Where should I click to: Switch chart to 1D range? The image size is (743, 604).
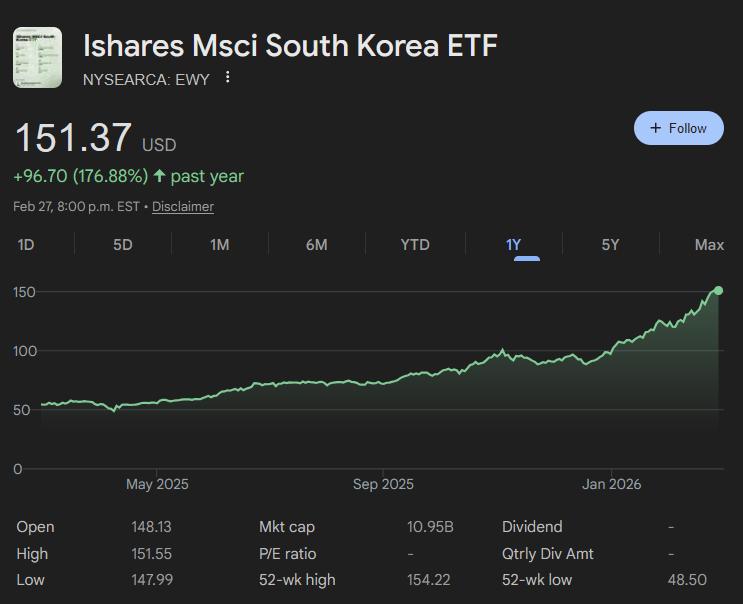[x=26, y=245]
